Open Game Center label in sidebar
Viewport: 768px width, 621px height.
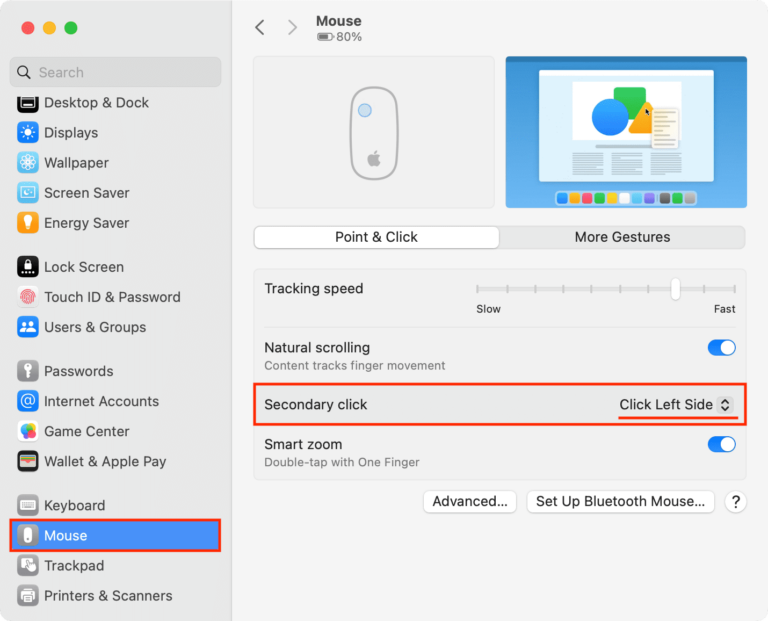point(87,431)
